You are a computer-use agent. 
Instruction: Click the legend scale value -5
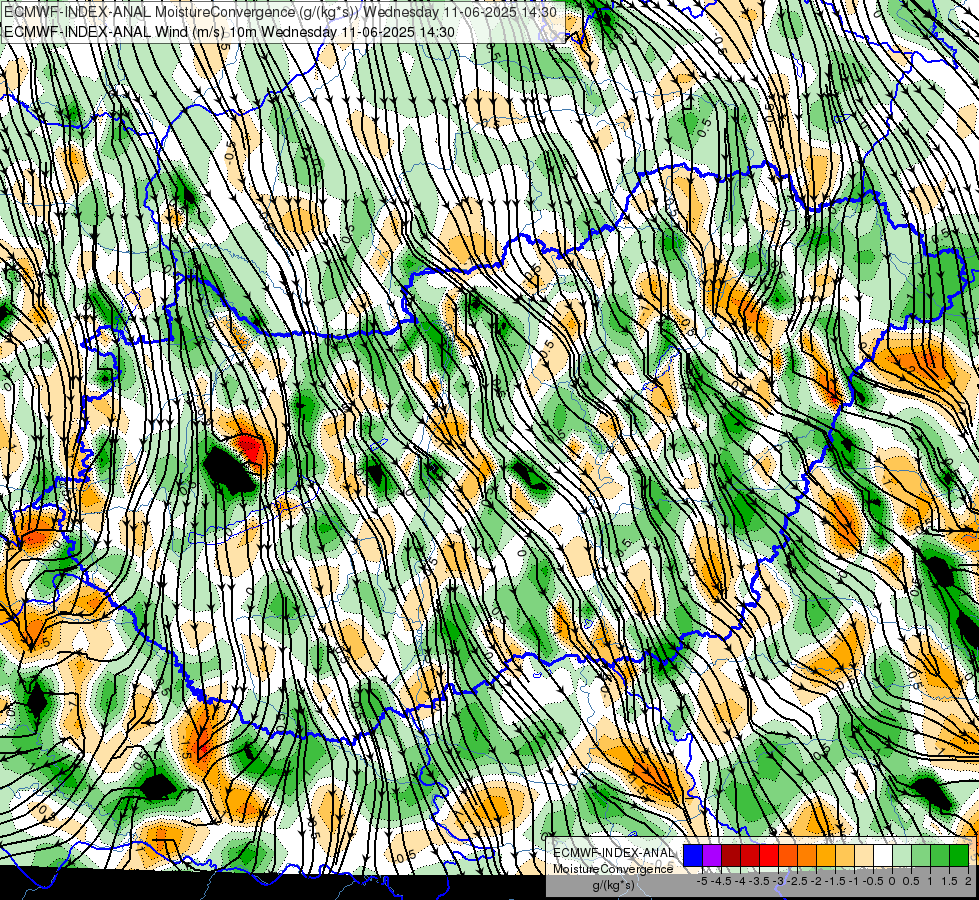coord(702,881)
